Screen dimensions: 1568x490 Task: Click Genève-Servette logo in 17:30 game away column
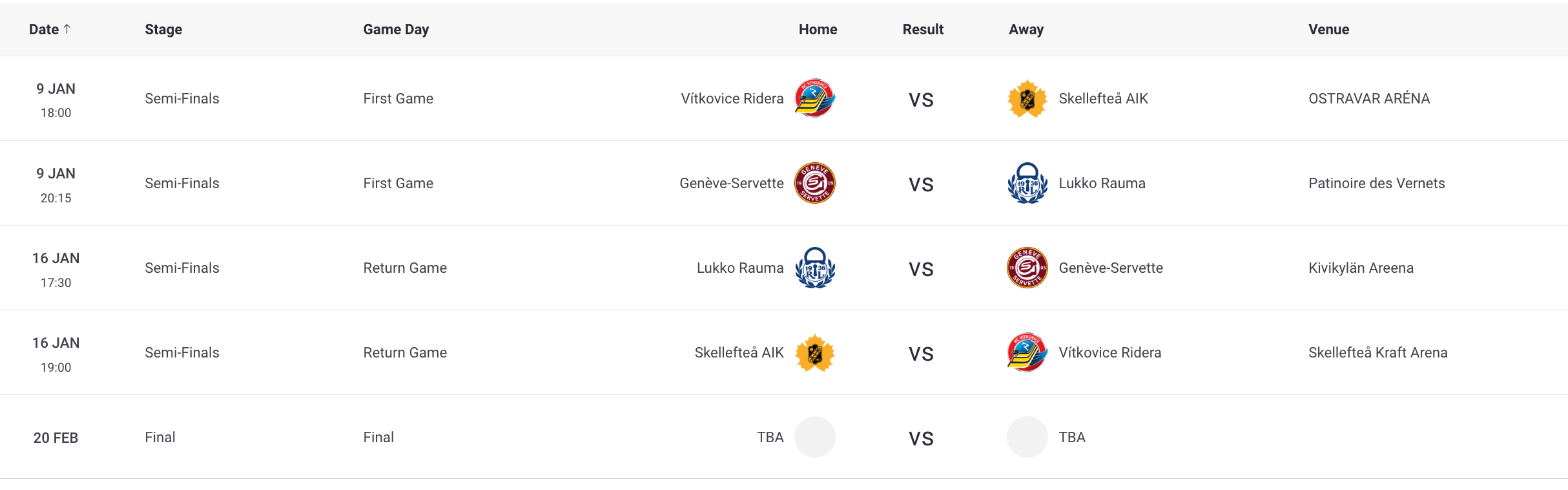point(1027,268)
